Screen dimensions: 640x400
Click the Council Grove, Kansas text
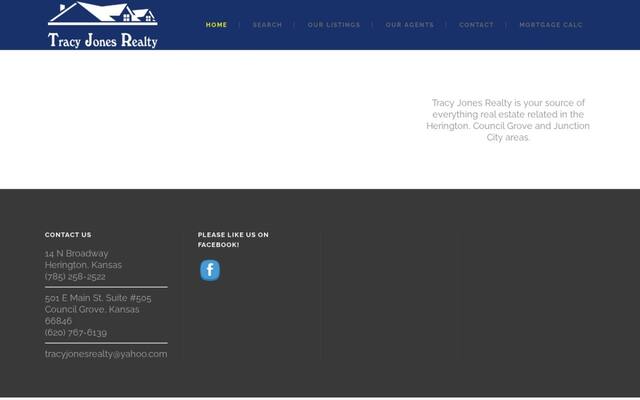click(x=92, y=309)
